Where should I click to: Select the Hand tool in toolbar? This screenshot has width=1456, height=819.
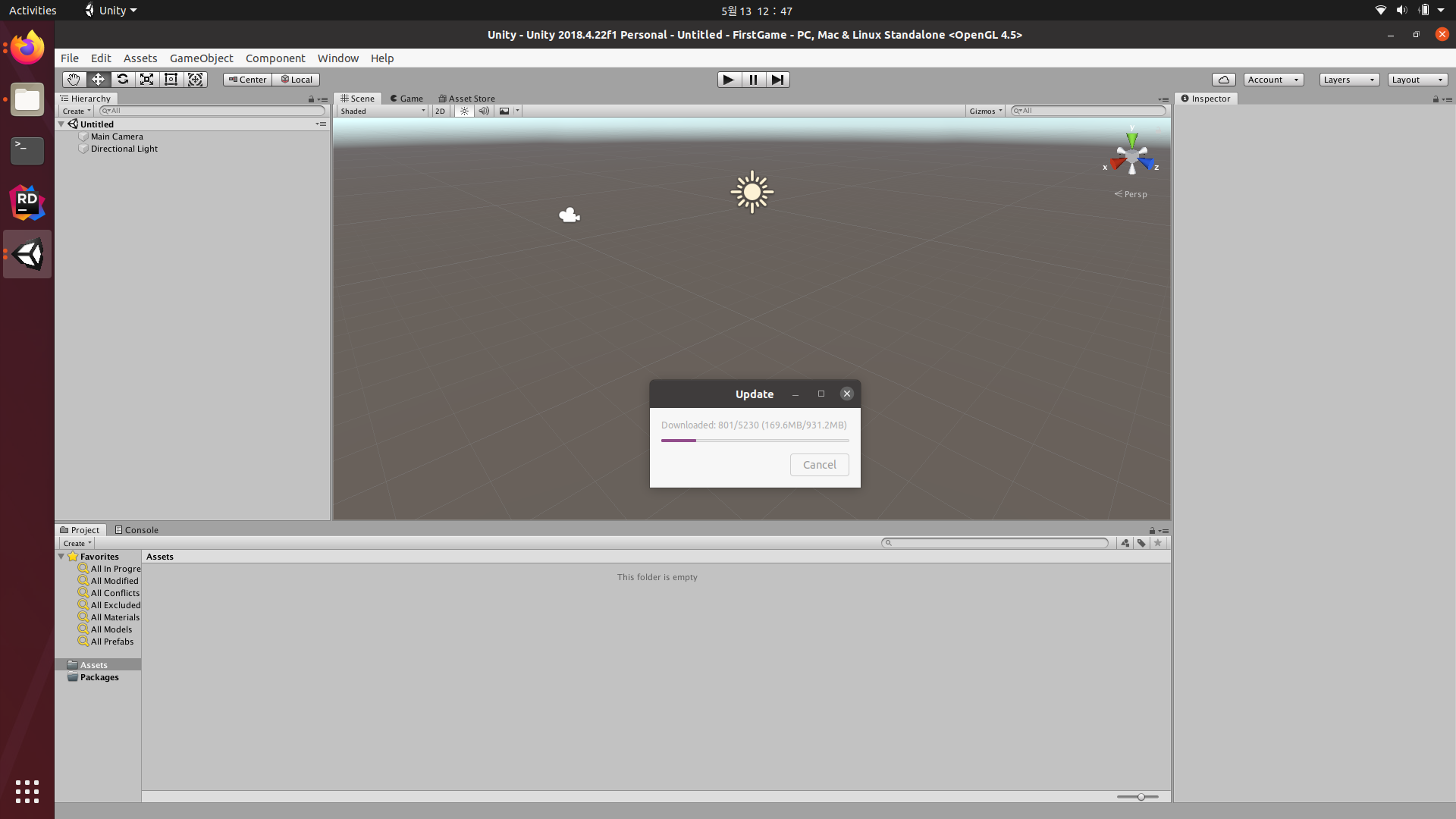pyautogui.click(x=74, y=80)
